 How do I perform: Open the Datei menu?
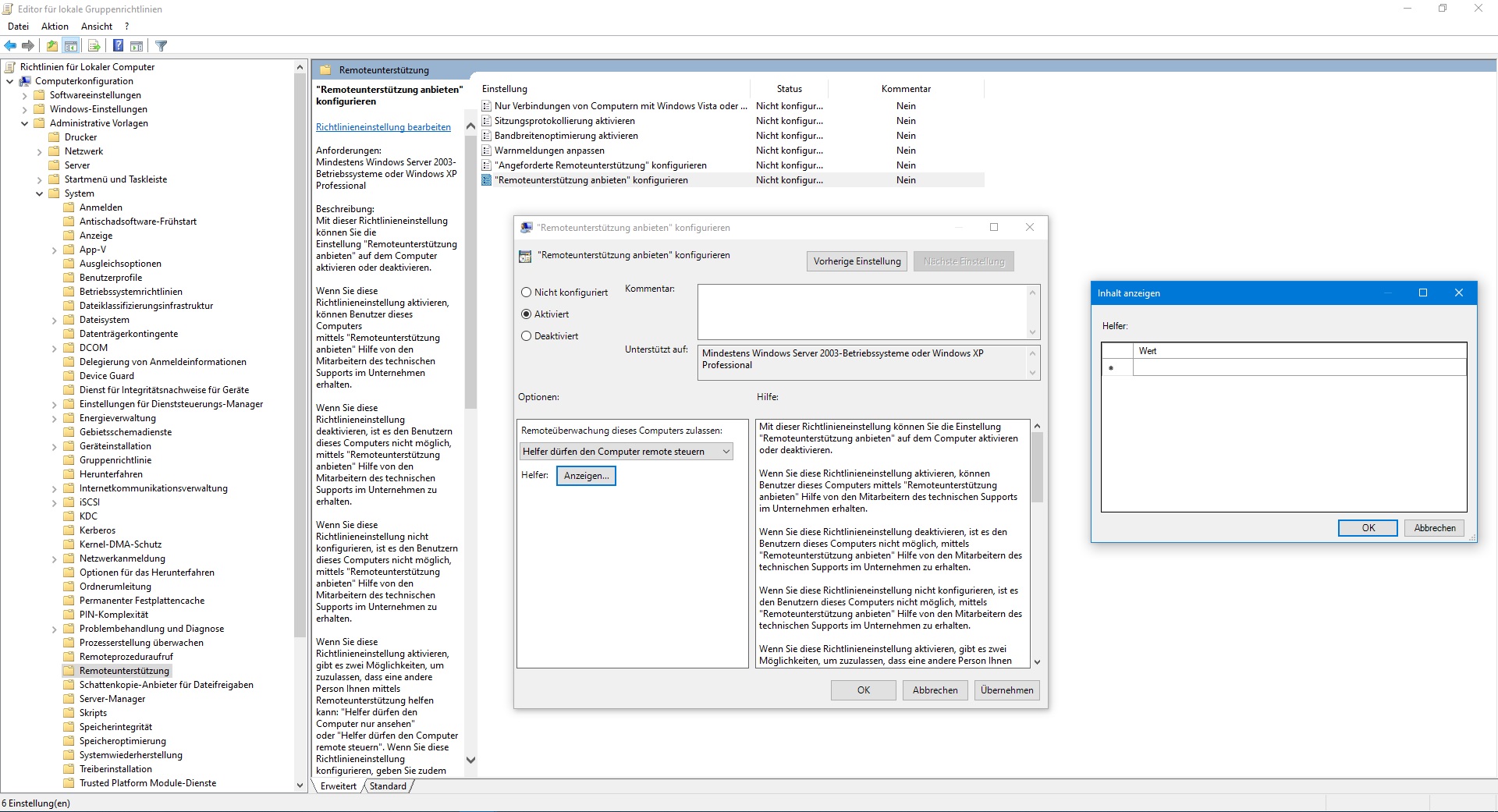pyautogui.click(x=18, y=27)
